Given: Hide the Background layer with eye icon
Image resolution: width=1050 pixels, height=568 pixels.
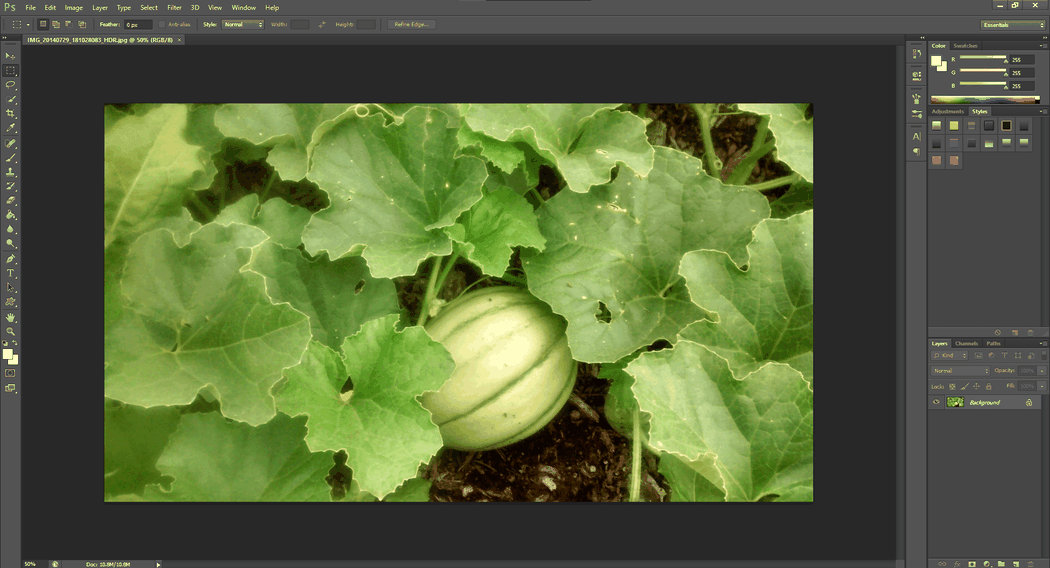Looking at the screenshot, I should pyautogui.click(x=936, y=402).
